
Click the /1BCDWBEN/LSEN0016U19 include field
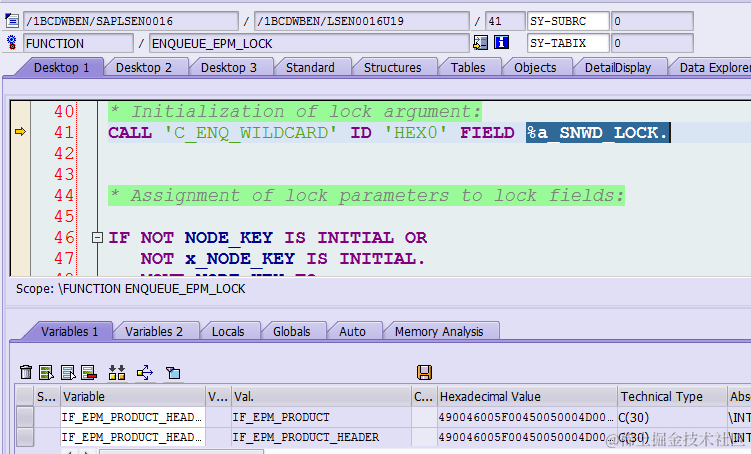[x=362, y=21]
